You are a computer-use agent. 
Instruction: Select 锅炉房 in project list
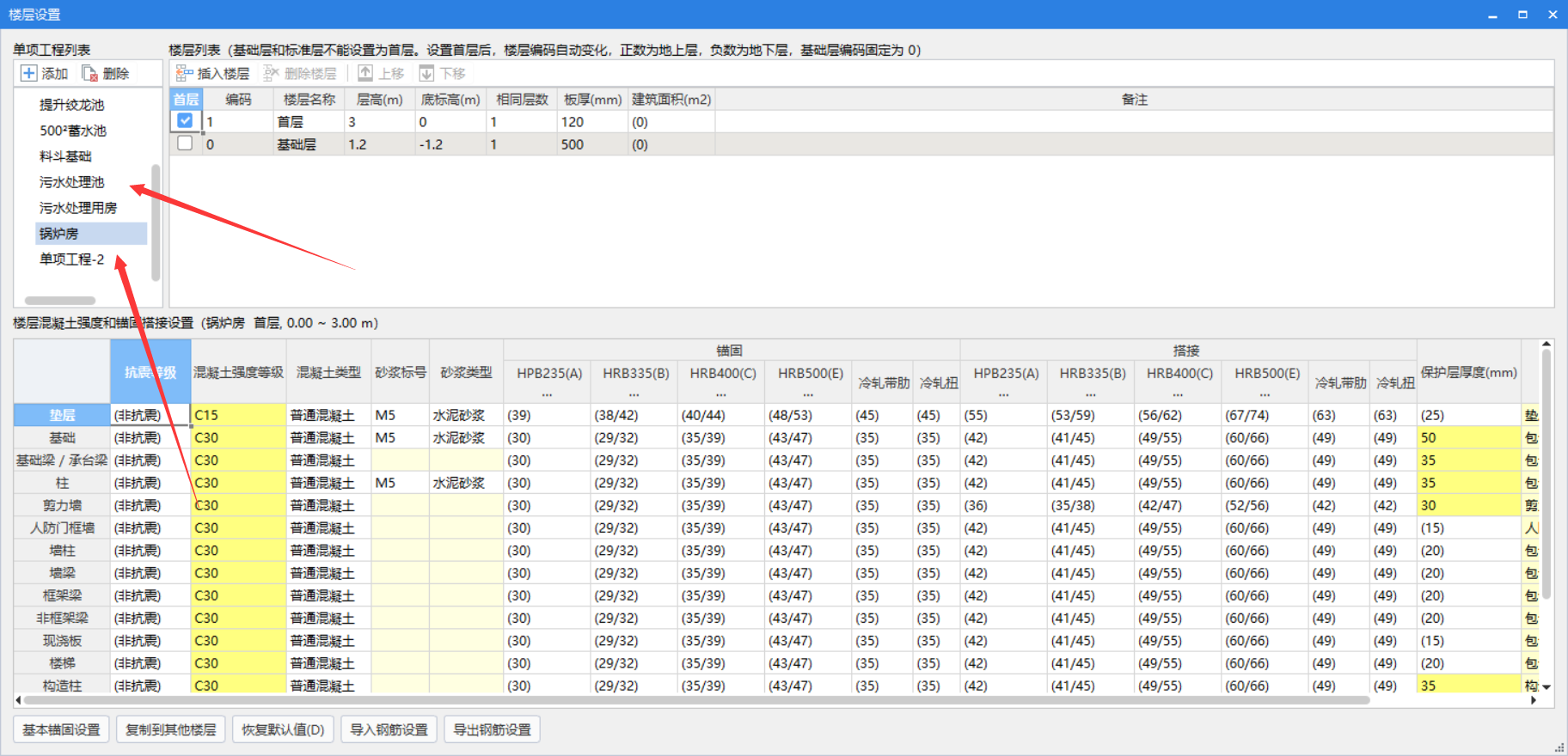click(x=91, y=234)
